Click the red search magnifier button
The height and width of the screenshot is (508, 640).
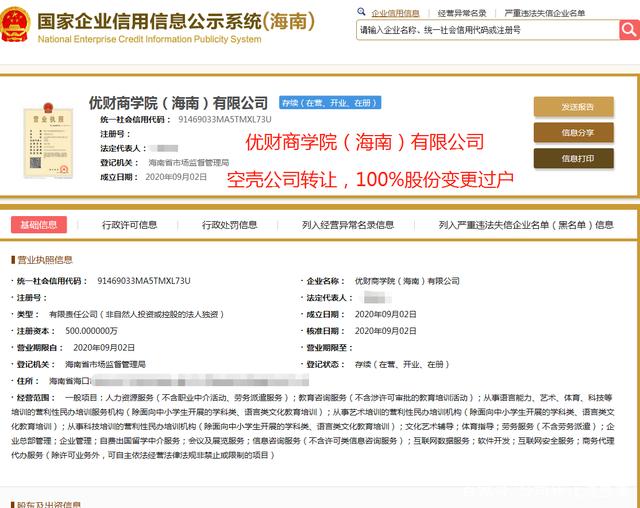coord(629,30)
